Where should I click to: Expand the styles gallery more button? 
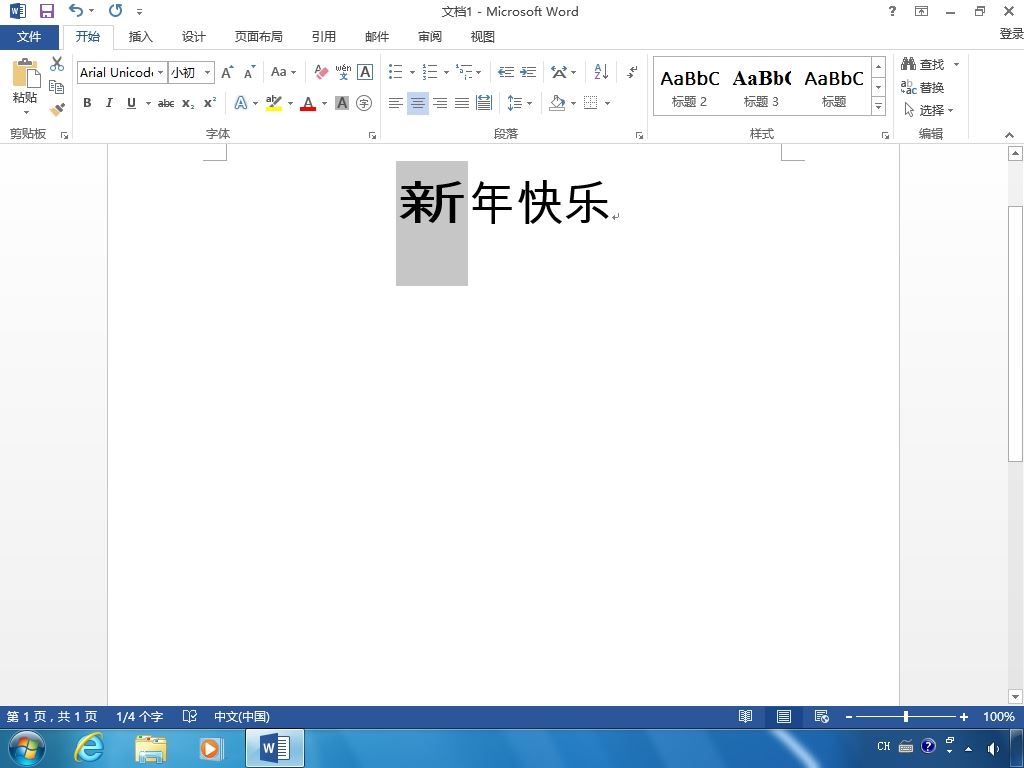(879, 106)
